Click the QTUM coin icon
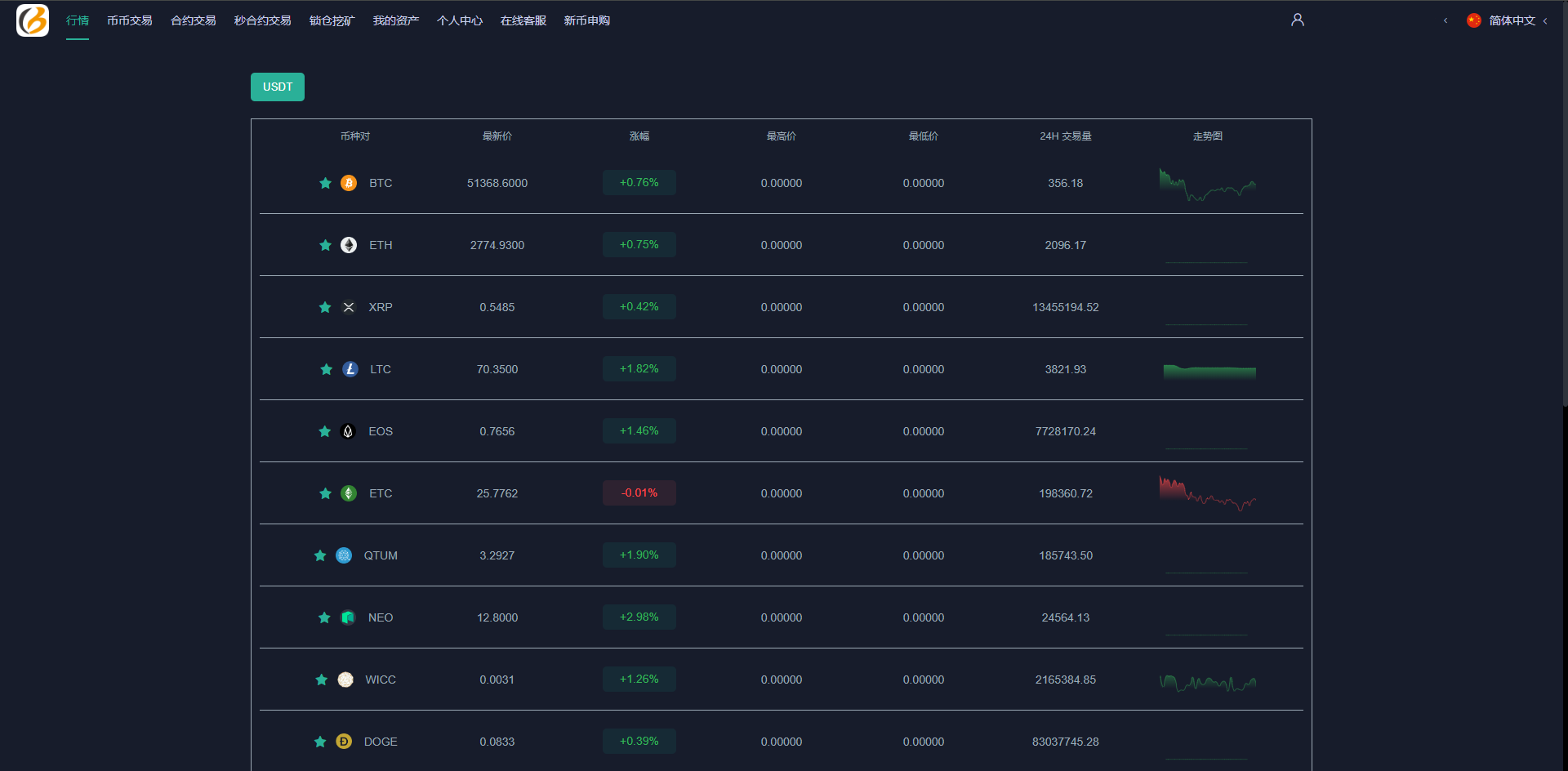 [344, 555]
